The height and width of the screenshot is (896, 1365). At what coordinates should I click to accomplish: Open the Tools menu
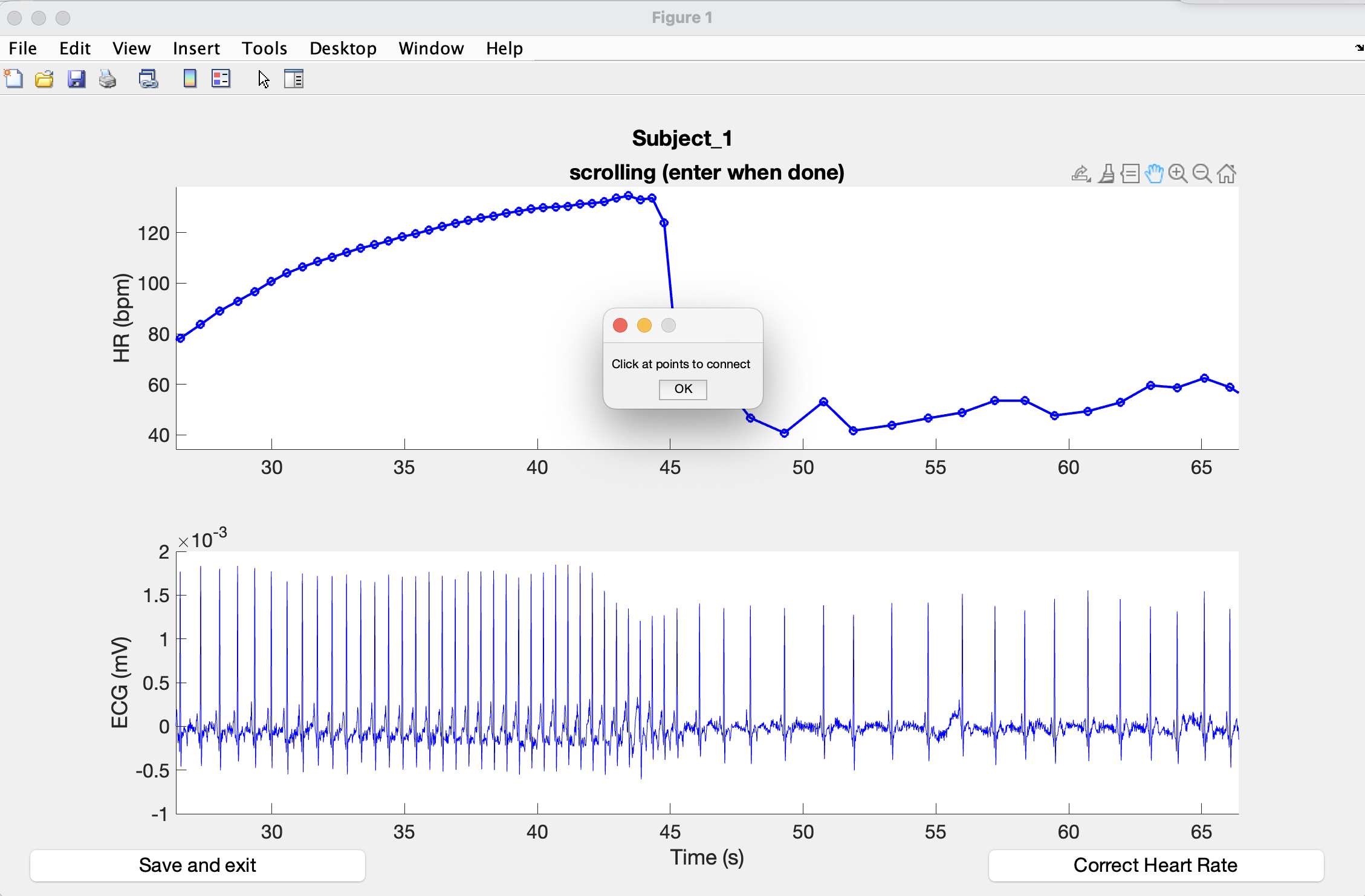(264, 48)
